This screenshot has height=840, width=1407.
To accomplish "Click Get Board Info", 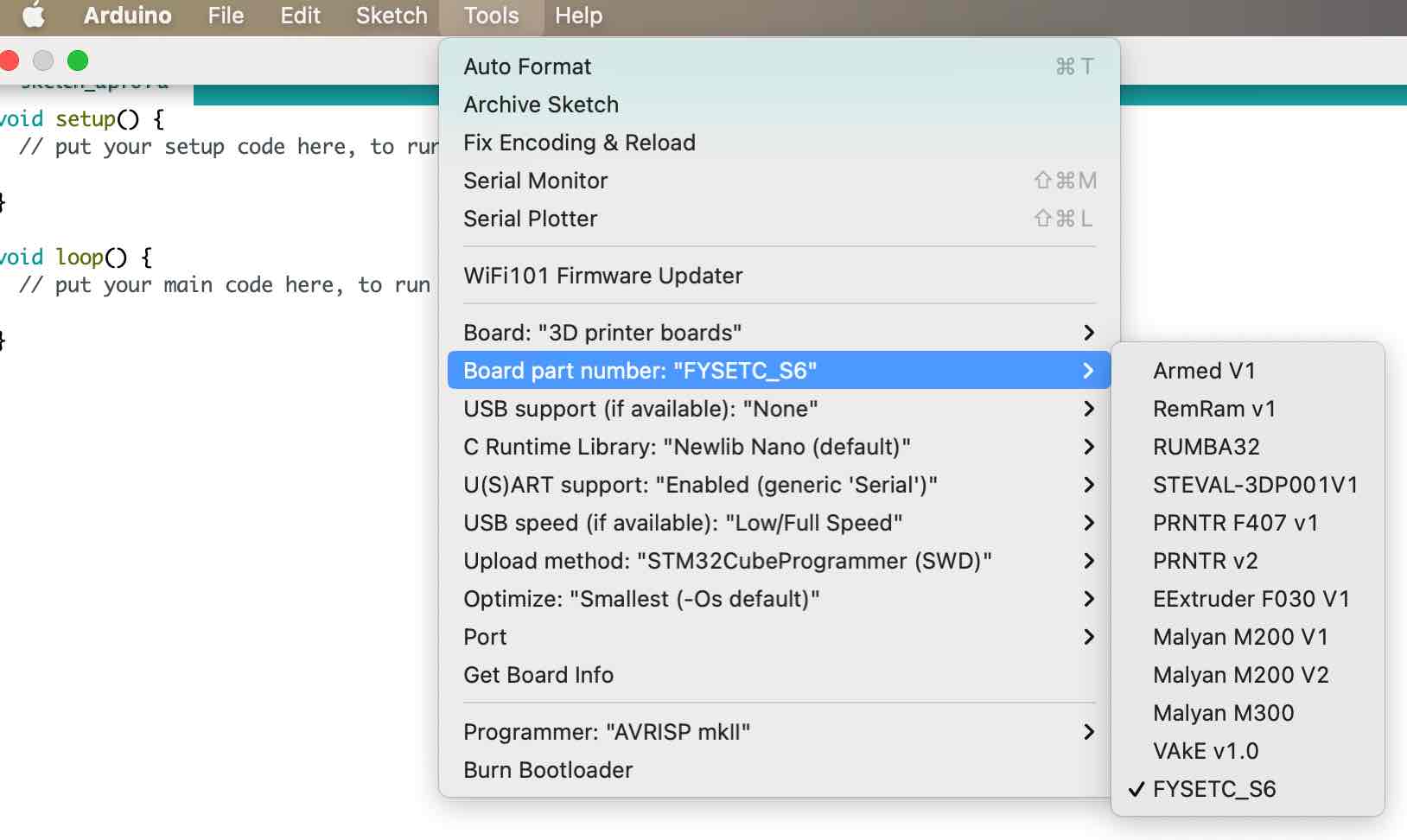I will click(x=780, y=675).
